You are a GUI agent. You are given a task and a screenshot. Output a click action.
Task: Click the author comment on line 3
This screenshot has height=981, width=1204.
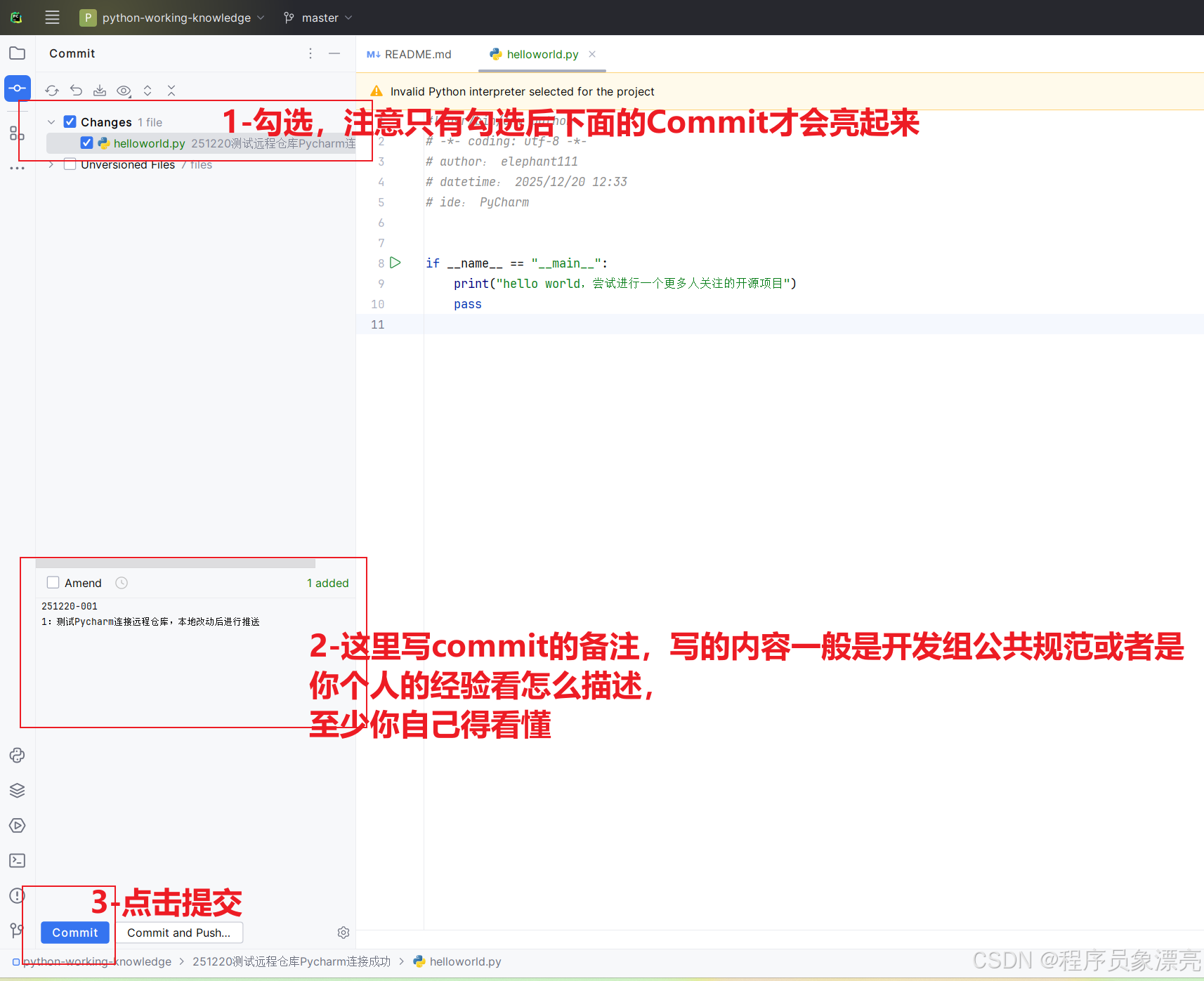click(502, 162)
